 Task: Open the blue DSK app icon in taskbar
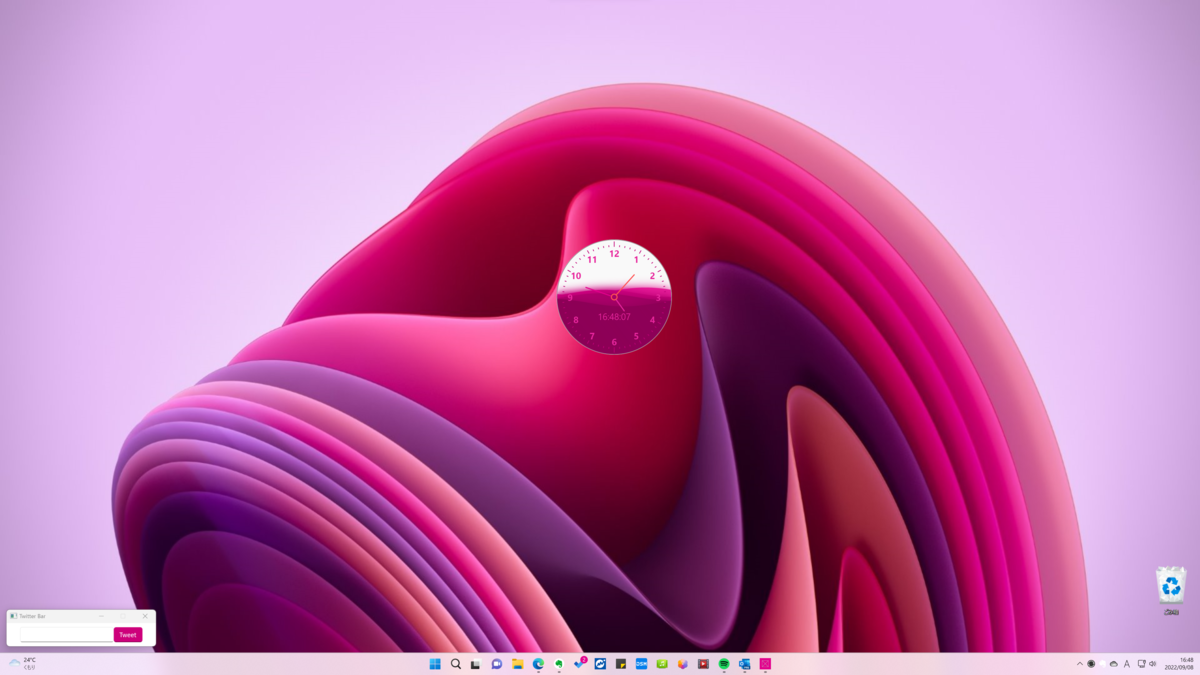pyautogui.click(x=642, y=664)
